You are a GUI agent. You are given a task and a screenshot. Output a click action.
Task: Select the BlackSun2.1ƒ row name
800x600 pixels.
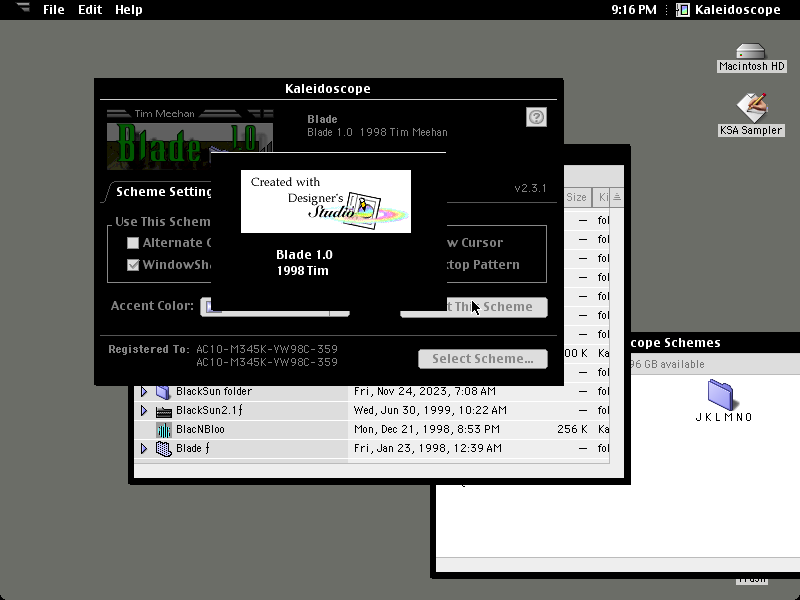(209, 410)
